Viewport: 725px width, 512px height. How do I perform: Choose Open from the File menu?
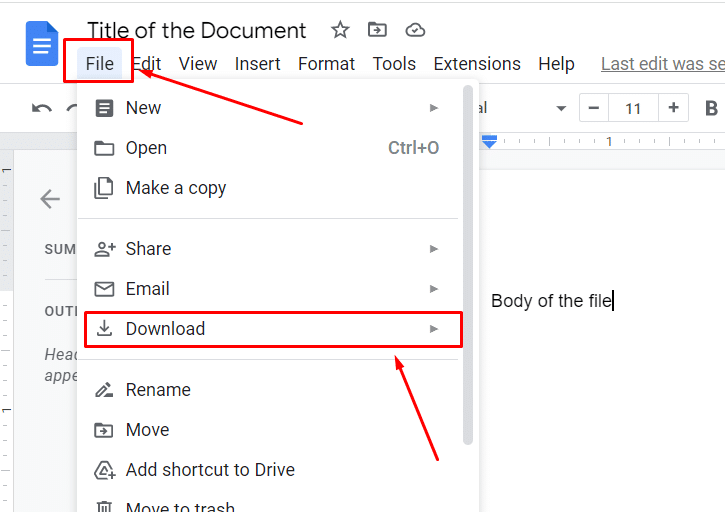(270, 148)
